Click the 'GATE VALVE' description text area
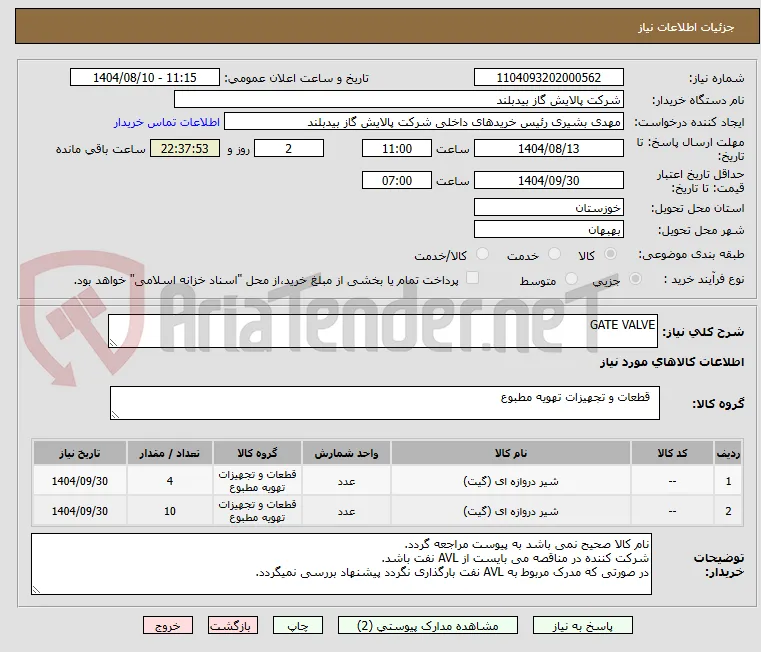The image size is (761, 652). (x=383, y=331)
